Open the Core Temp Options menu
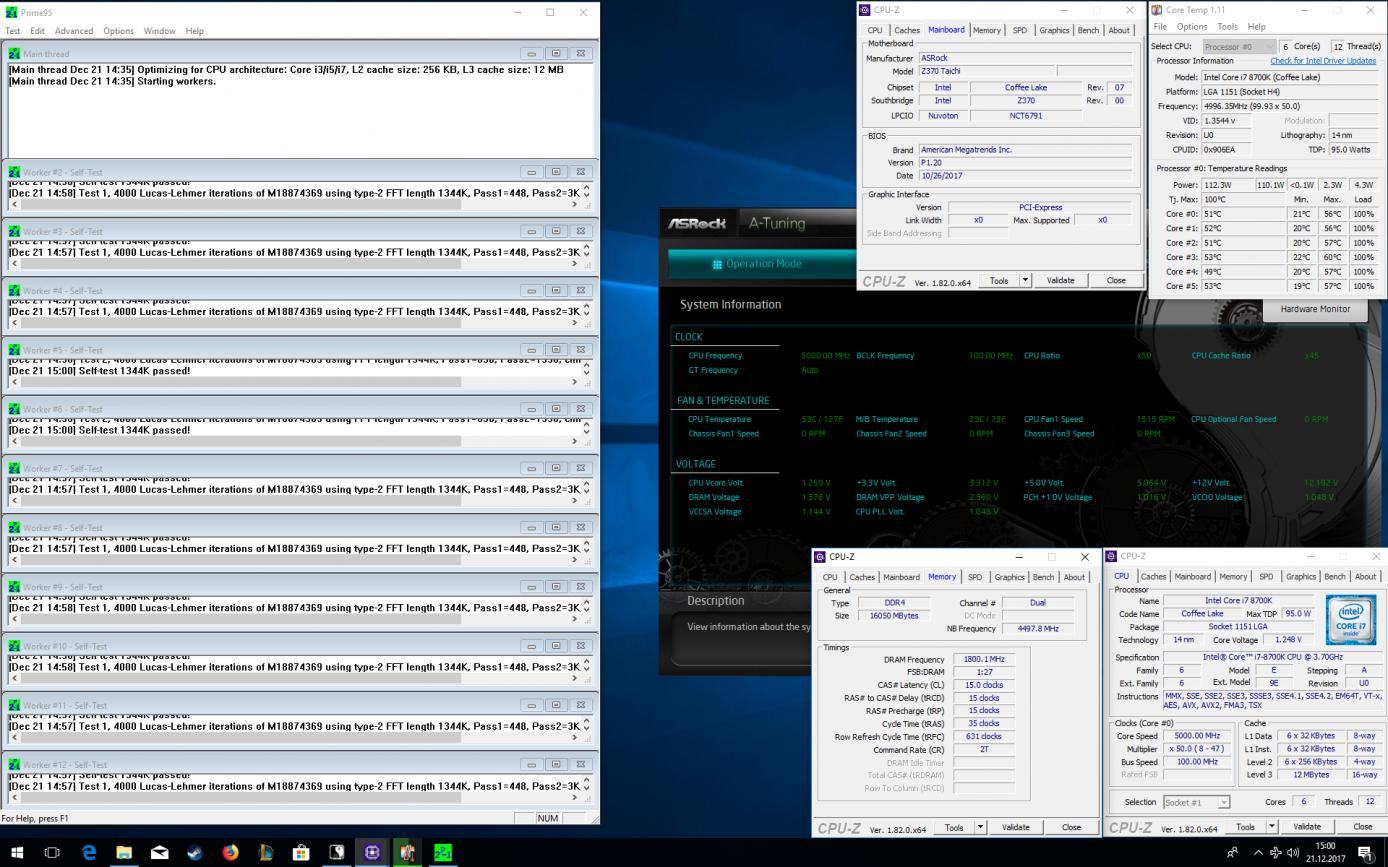Image resolution: width=1388 pixels, height=867 pixels. click(x=1191, y=27)
